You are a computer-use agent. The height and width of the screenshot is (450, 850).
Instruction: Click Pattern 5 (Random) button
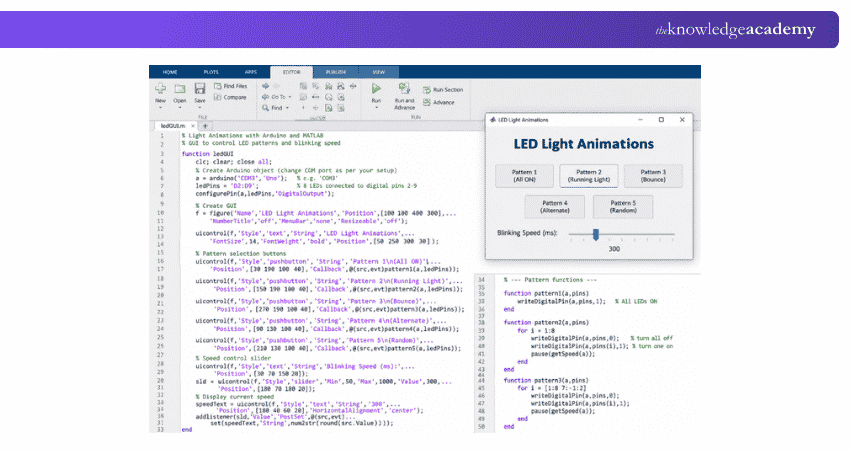(x=623, y=207)
